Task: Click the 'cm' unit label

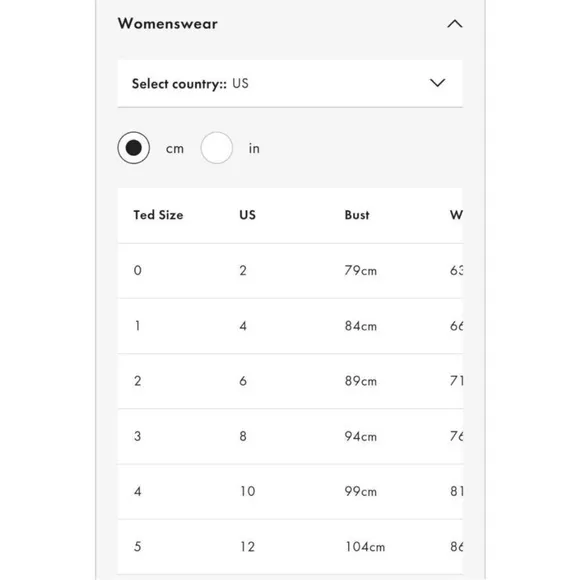Action: click(x=175, y=149)
